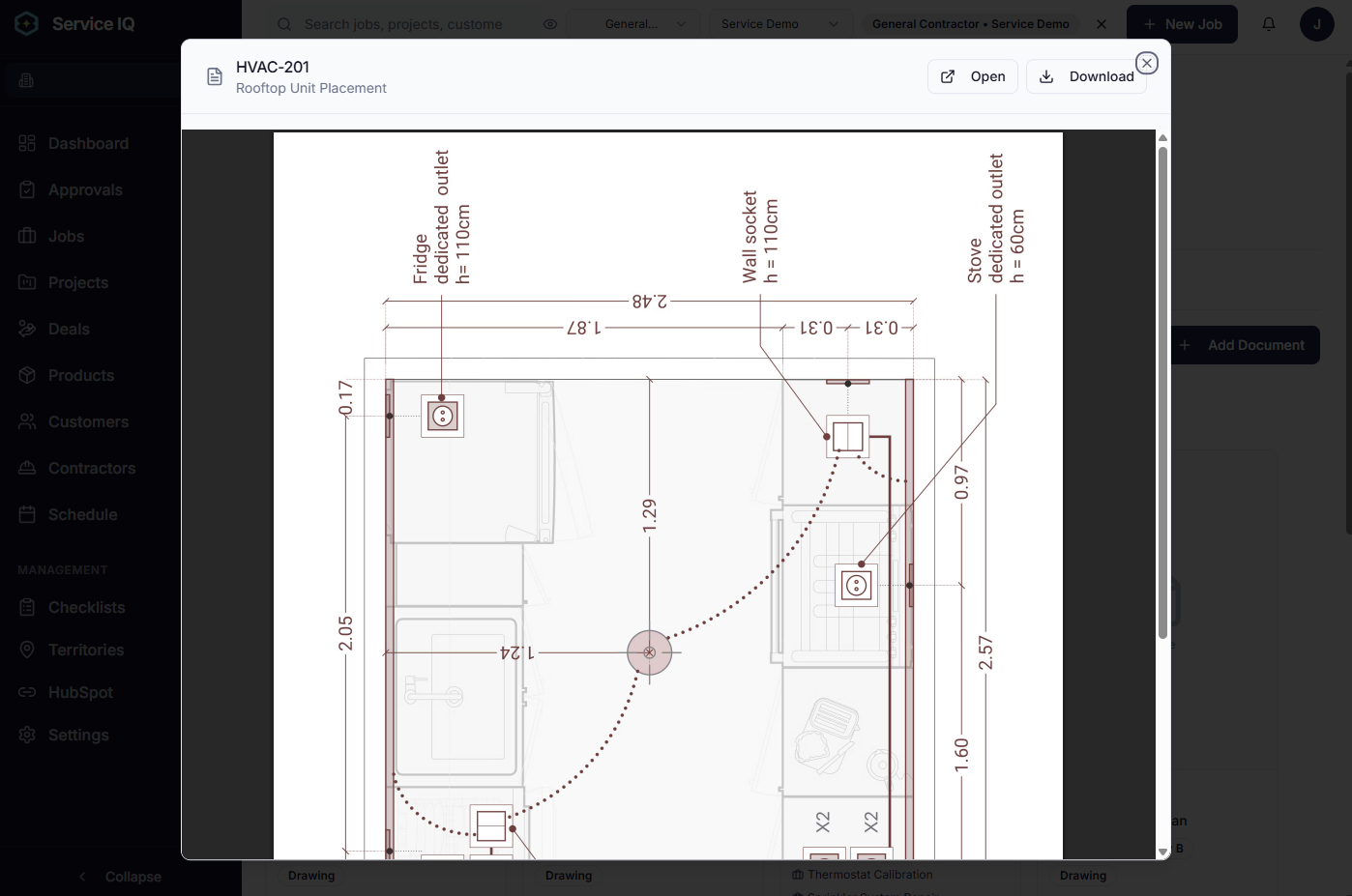1352x896 pixels.
Task: Open the HVAC-201 document in new tab
Action: [x=972, y=76]
